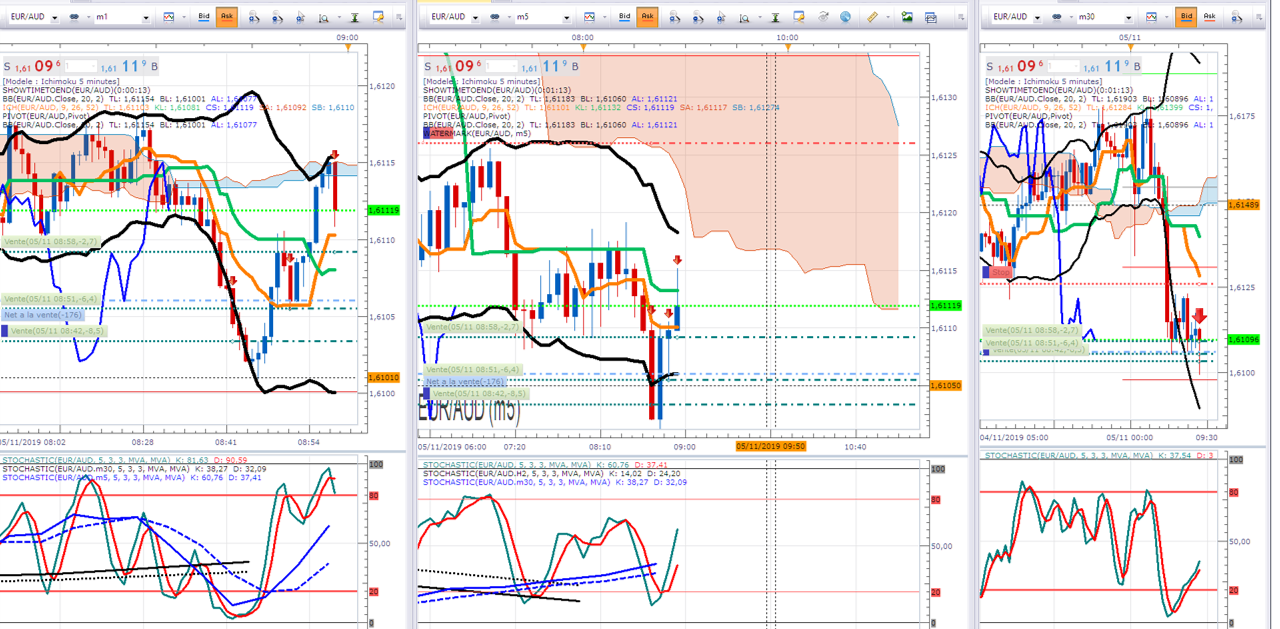Open the chart-type icon in m1 toolbar
This screenshot has height=629, width=1280.
[x=169, y=17]
